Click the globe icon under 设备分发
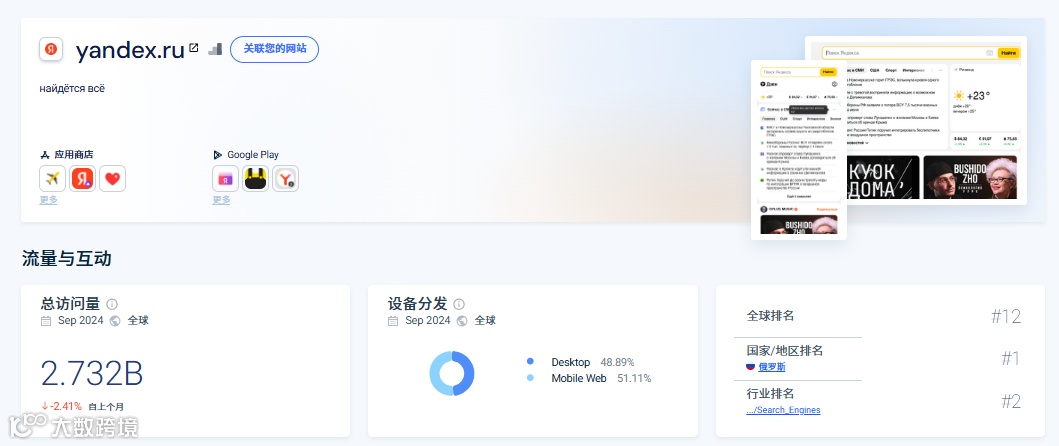The height and width of the screenshot is (446, 1059). 462,321
